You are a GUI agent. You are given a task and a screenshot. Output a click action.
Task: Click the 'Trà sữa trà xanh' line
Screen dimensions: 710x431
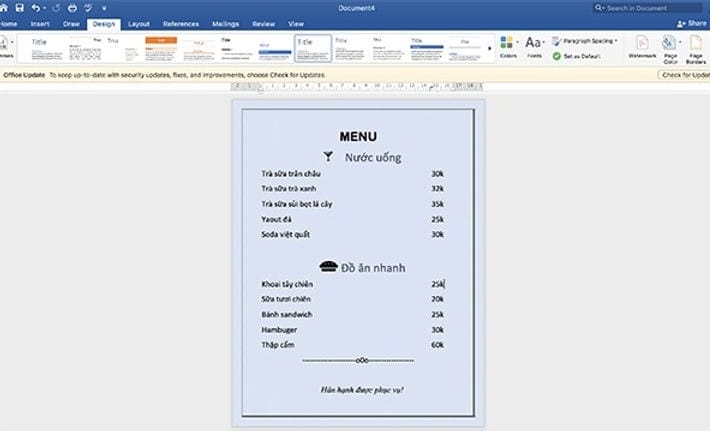tap(288, 189)
